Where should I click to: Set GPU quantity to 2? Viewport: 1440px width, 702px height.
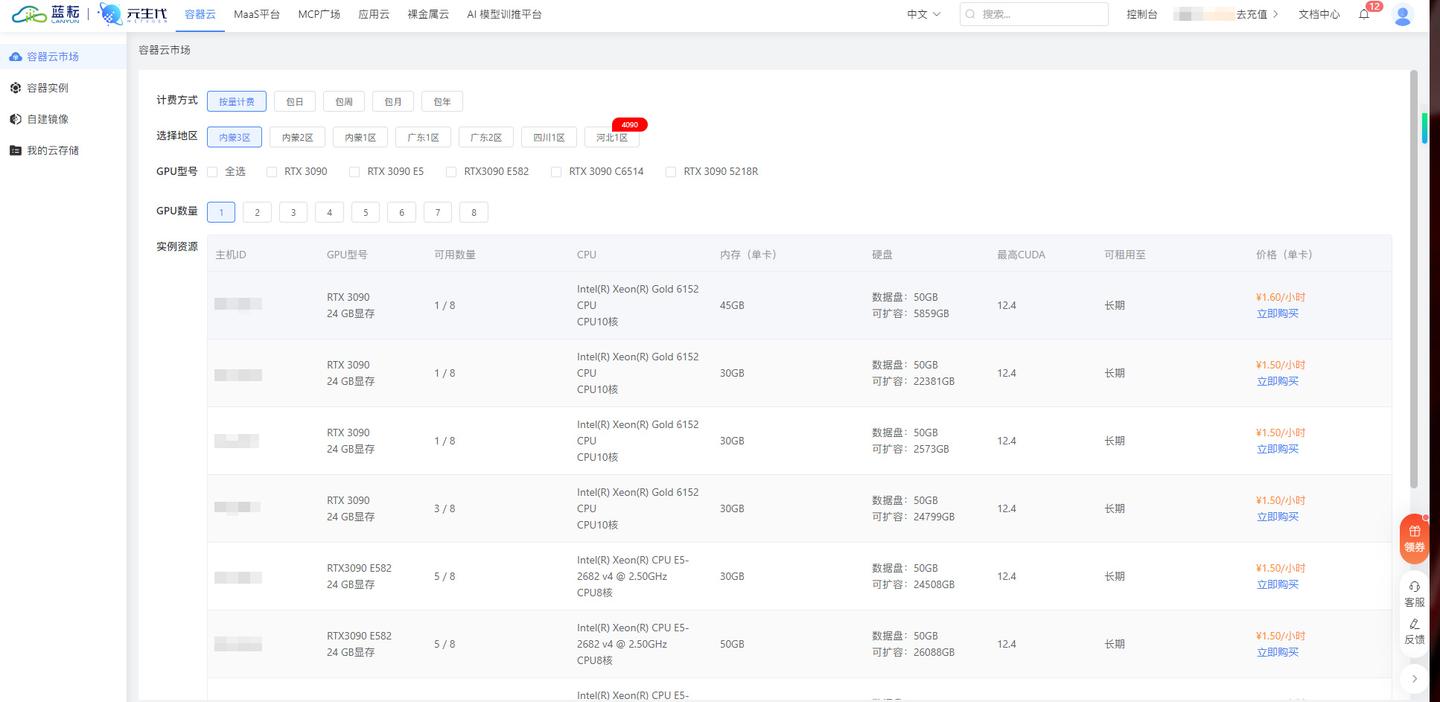[257, 212]
